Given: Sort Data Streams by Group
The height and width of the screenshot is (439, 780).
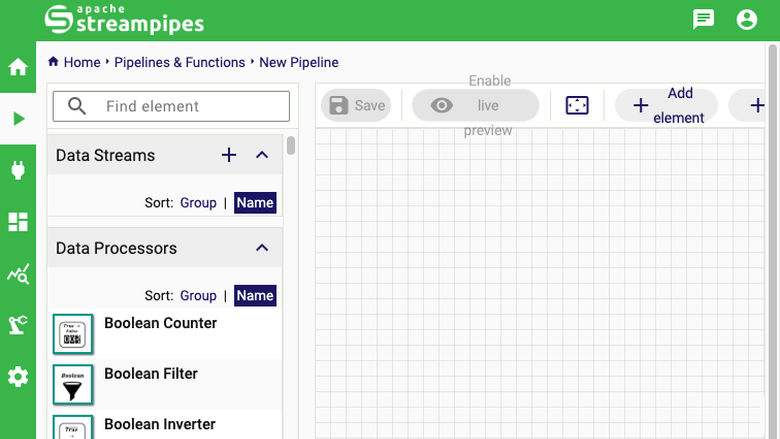Looking at the screenshot, I should pos(198,203).
